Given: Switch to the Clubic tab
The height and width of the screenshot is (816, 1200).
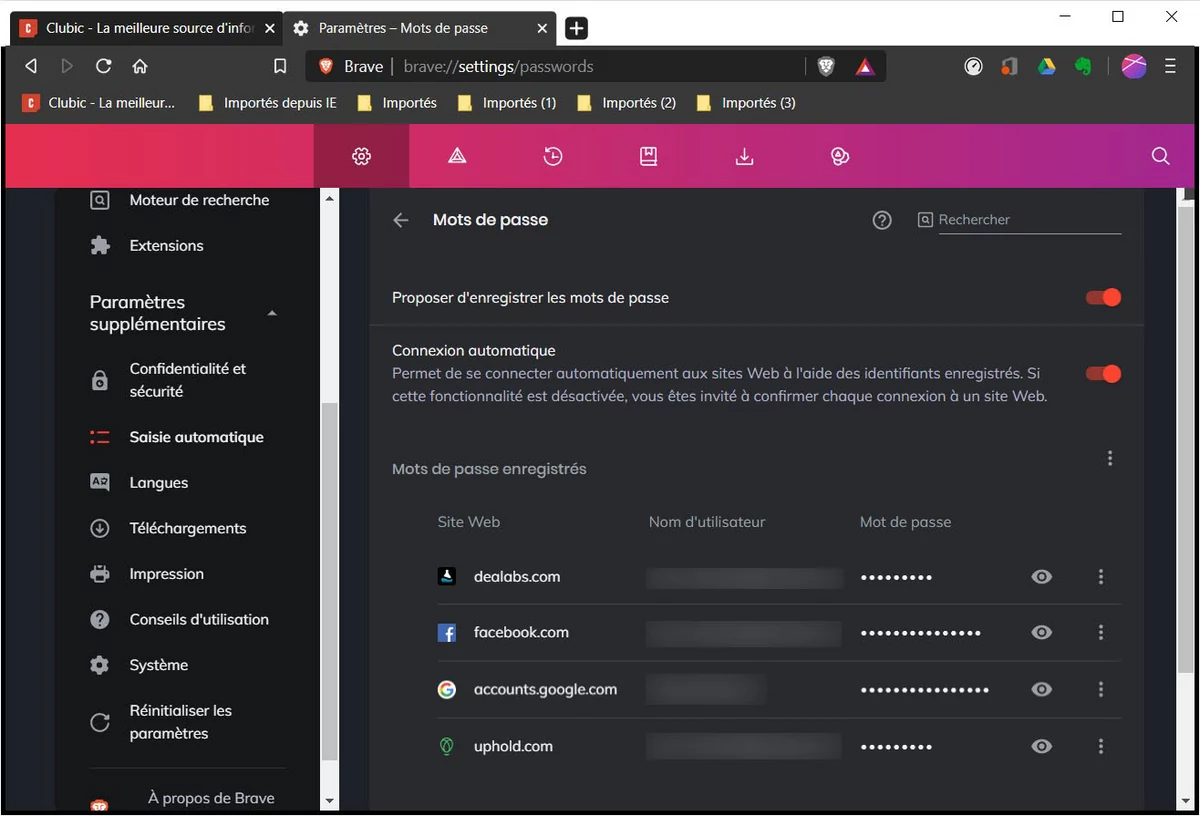Looking at the screenshot, I should point(147,28).
